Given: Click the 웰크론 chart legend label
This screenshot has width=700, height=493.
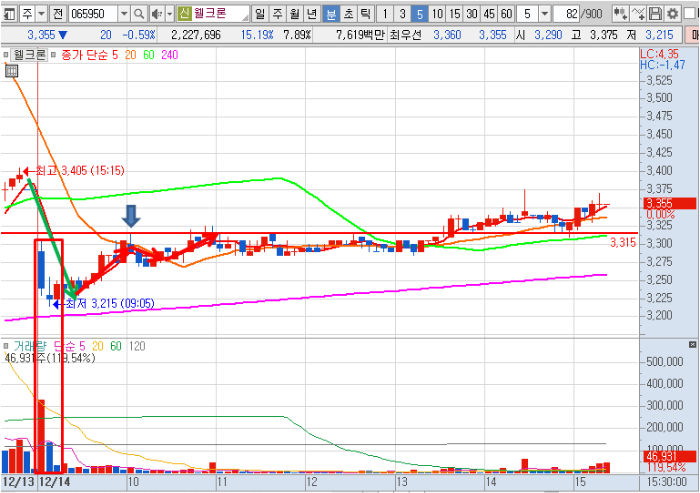Looking at the screenshot, I should coord(29,55).
